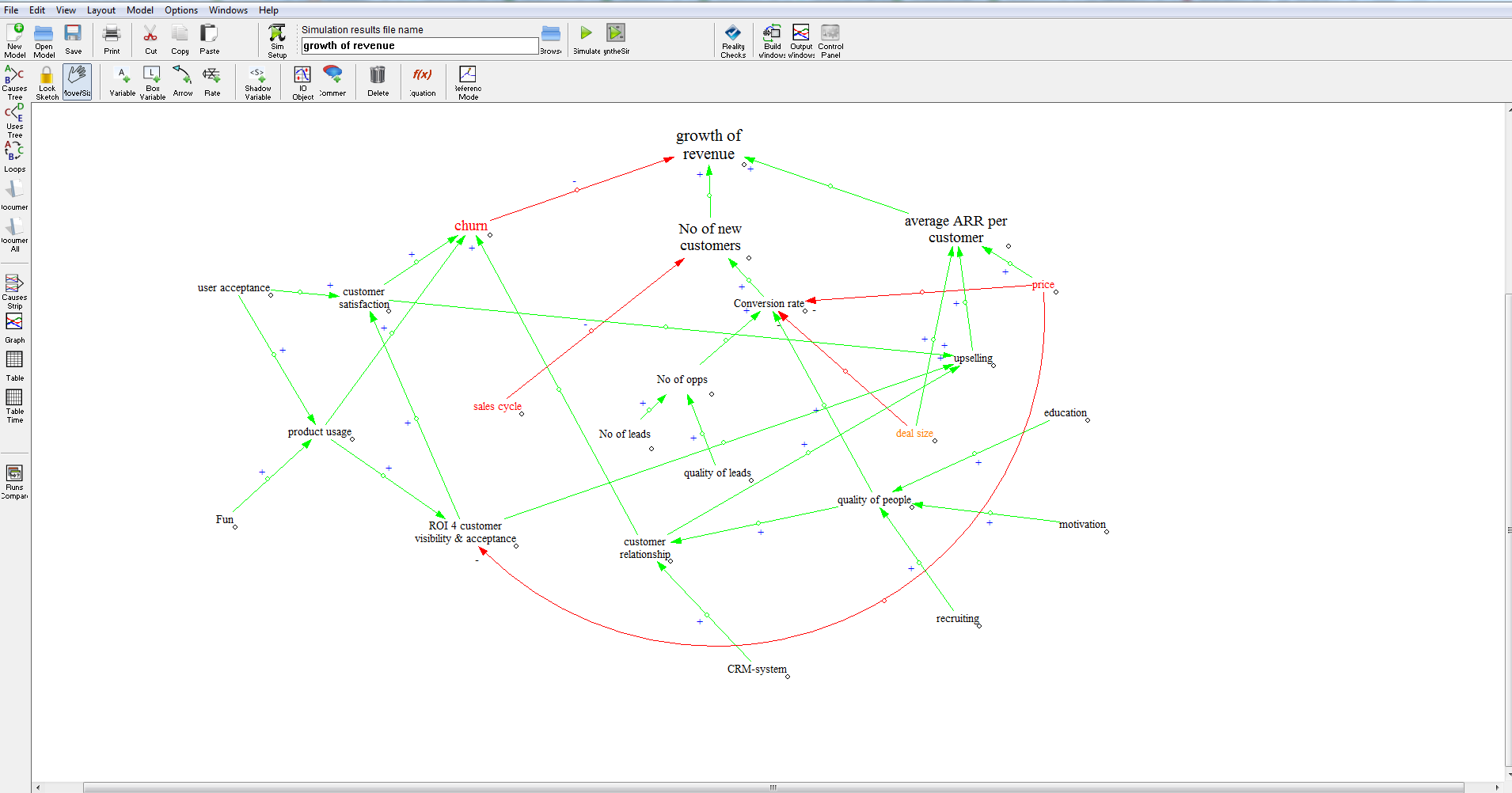This screenshot has width=1512, height=793.
Task: Open the File menu
Action: point(11,10)
